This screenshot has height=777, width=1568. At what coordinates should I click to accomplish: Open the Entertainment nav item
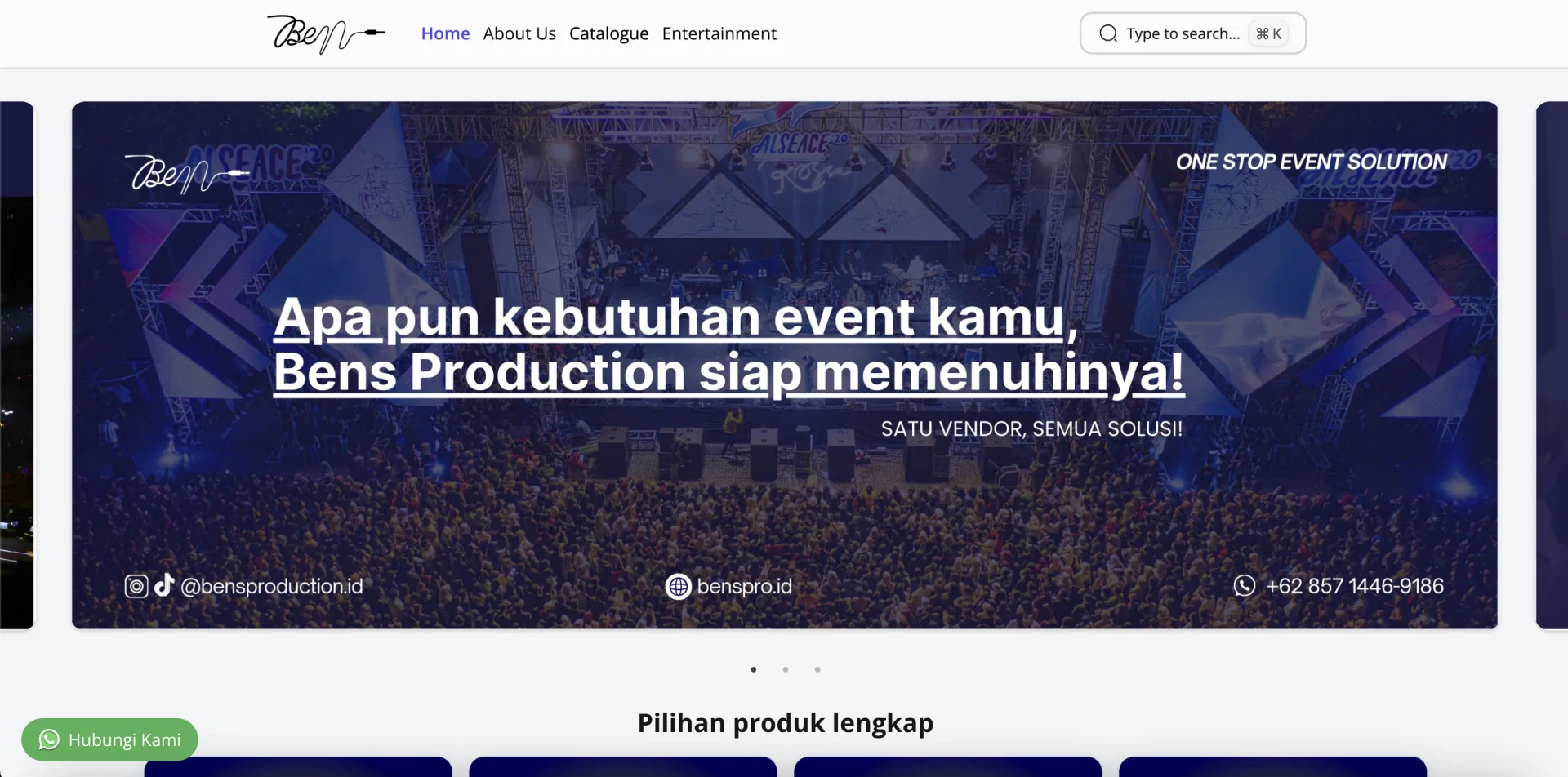pyautogui.click(x=719, y=33)
